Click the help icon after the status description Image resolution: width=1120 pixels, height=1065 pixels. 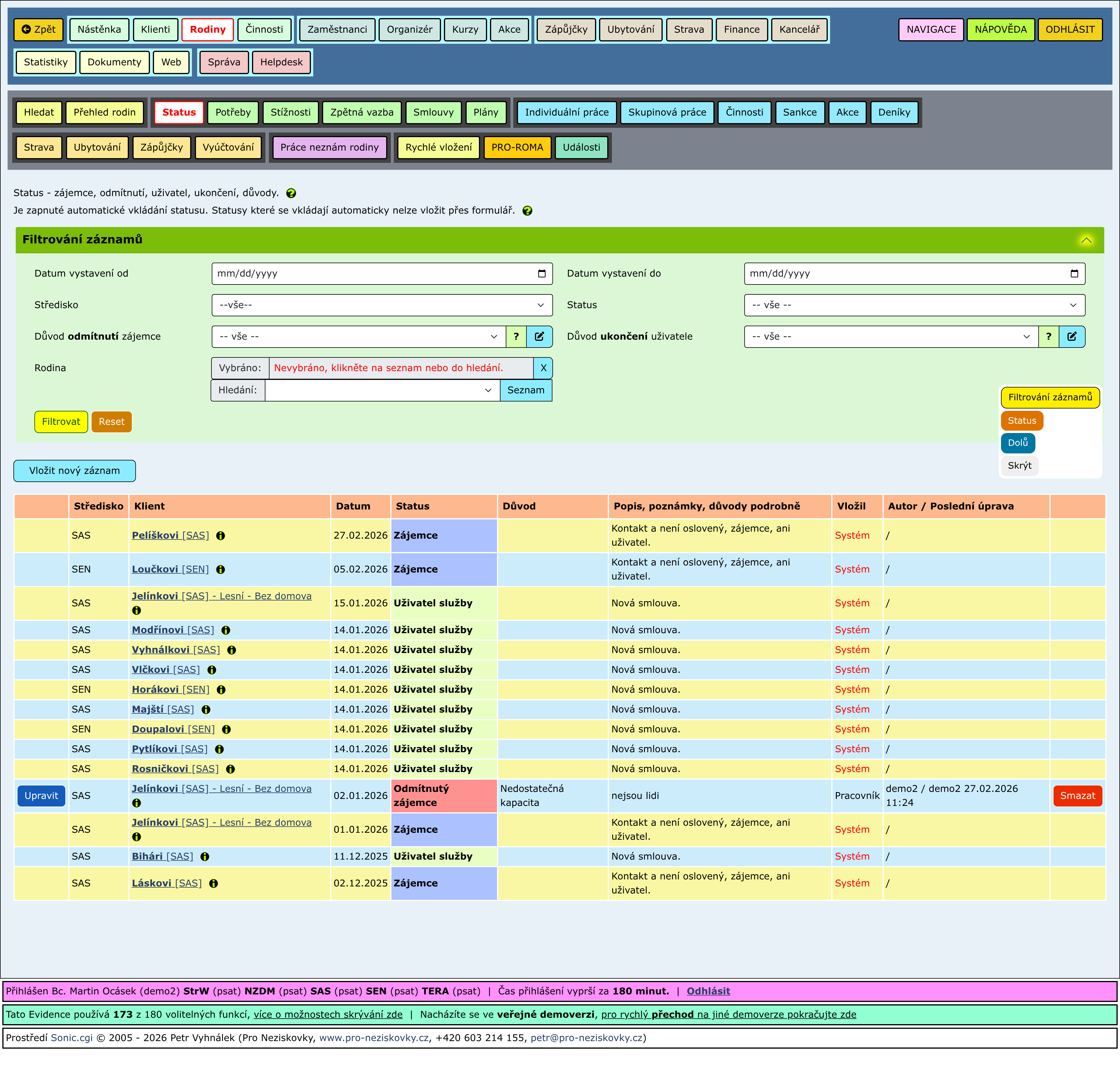[291, 193]
